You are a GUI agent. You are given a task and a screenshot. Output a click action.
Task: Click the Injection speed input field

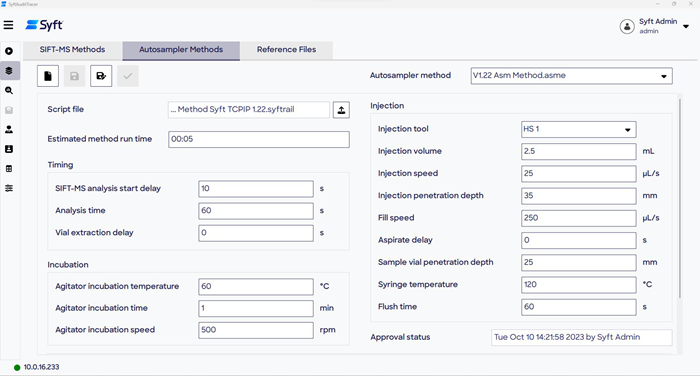(x=579, y=174)
